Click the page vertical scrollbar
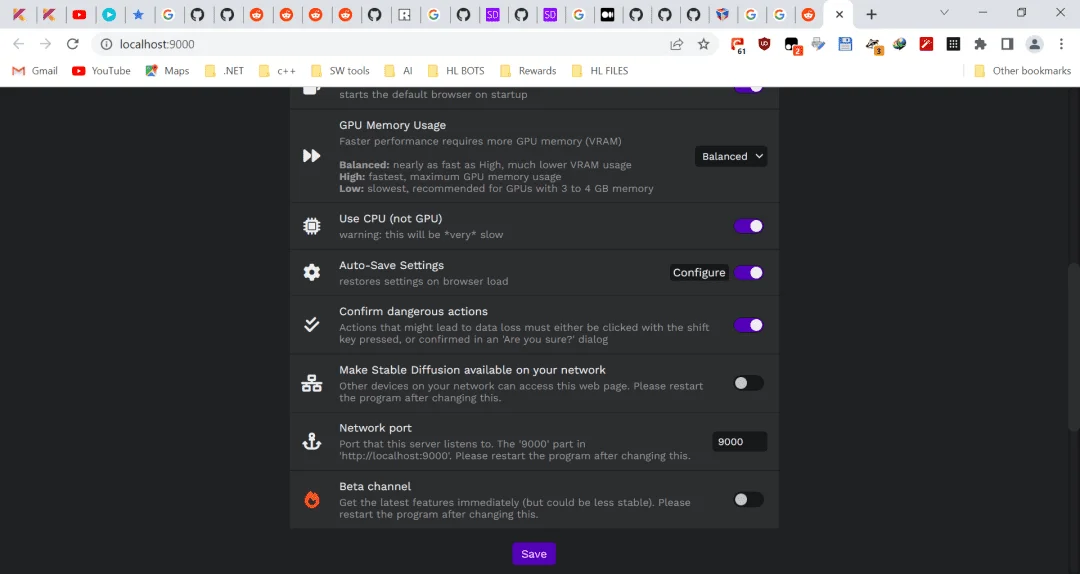 point(1073,347)
